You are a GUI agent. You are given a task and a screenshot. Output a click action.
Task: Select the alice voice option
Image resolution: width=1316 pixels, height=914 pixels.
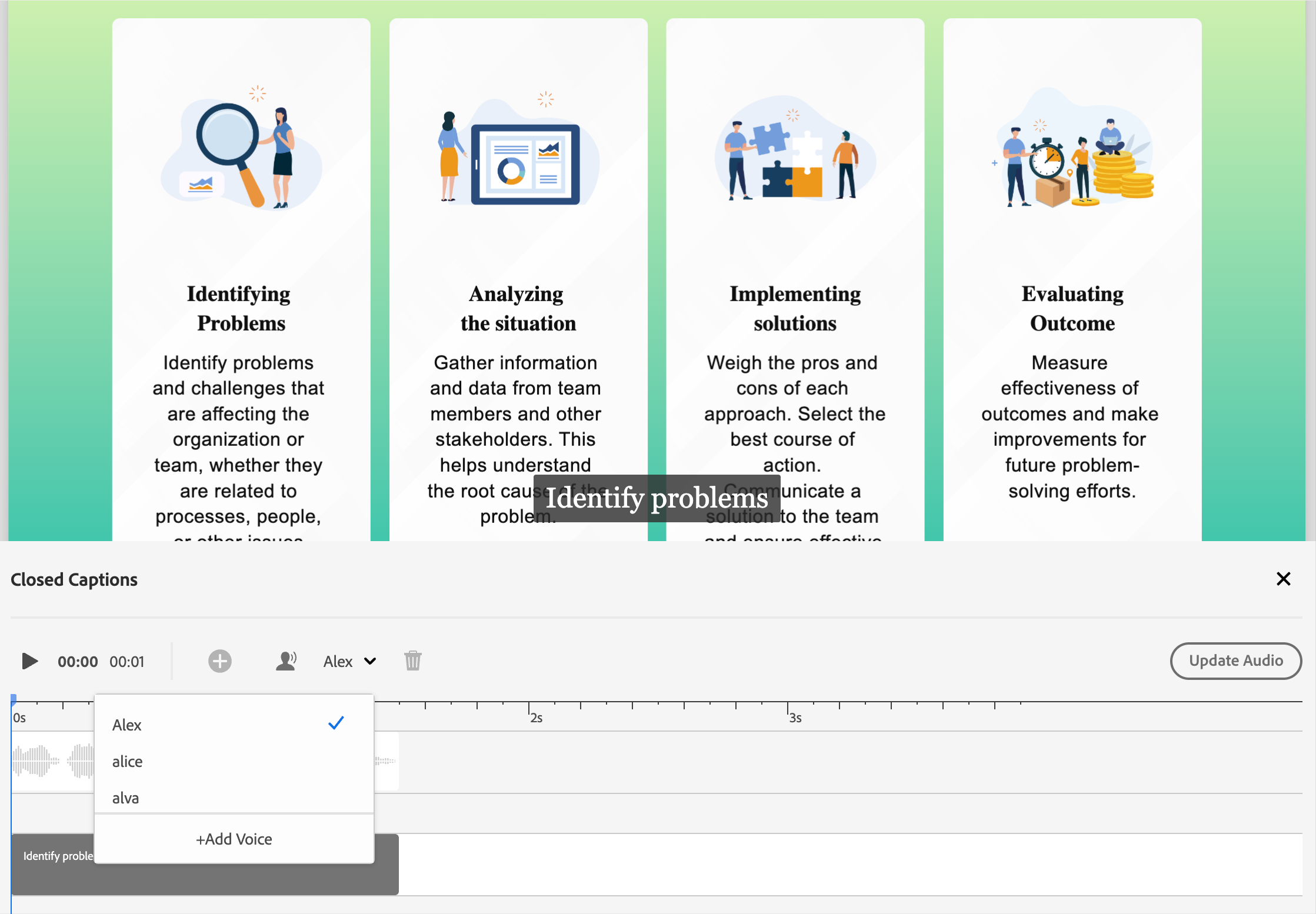127,761
